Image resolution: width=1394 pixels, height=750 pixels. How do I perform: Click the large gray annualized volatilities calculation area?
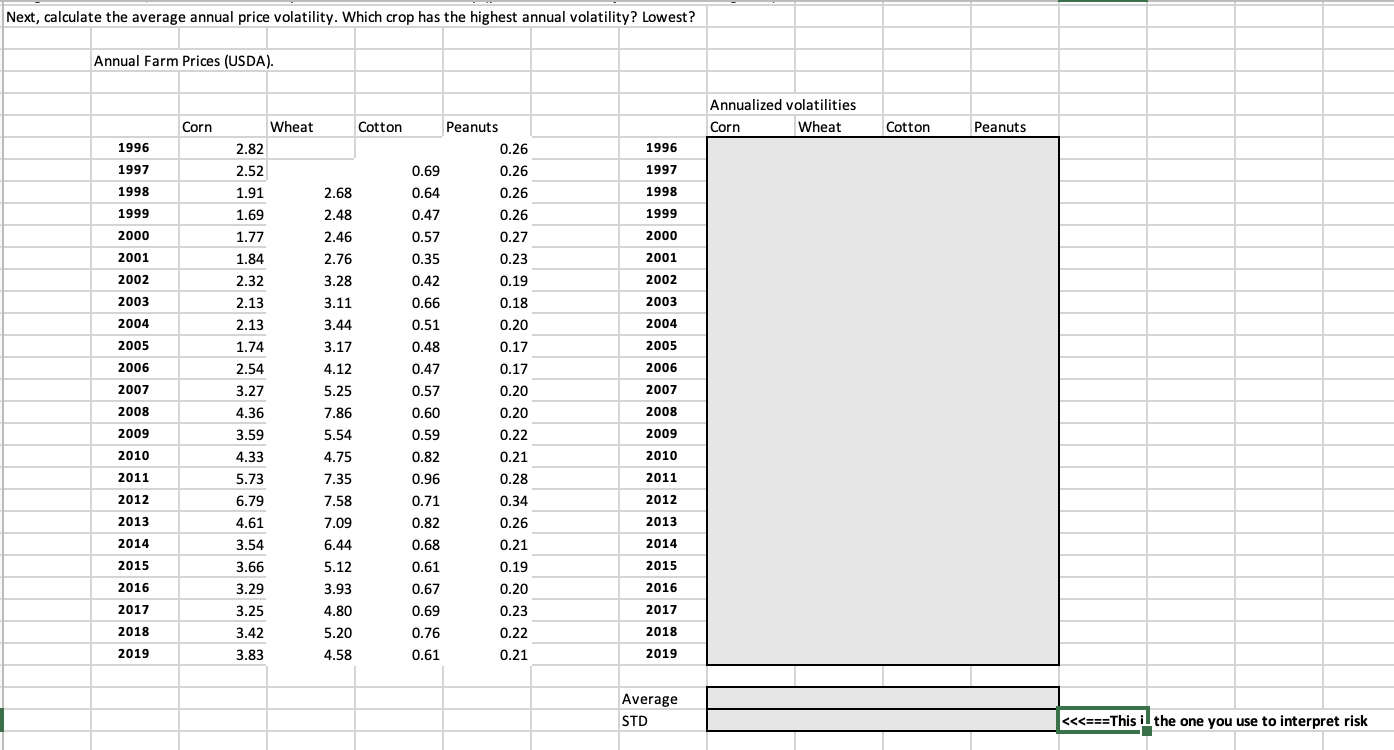(x=882, y=400)
